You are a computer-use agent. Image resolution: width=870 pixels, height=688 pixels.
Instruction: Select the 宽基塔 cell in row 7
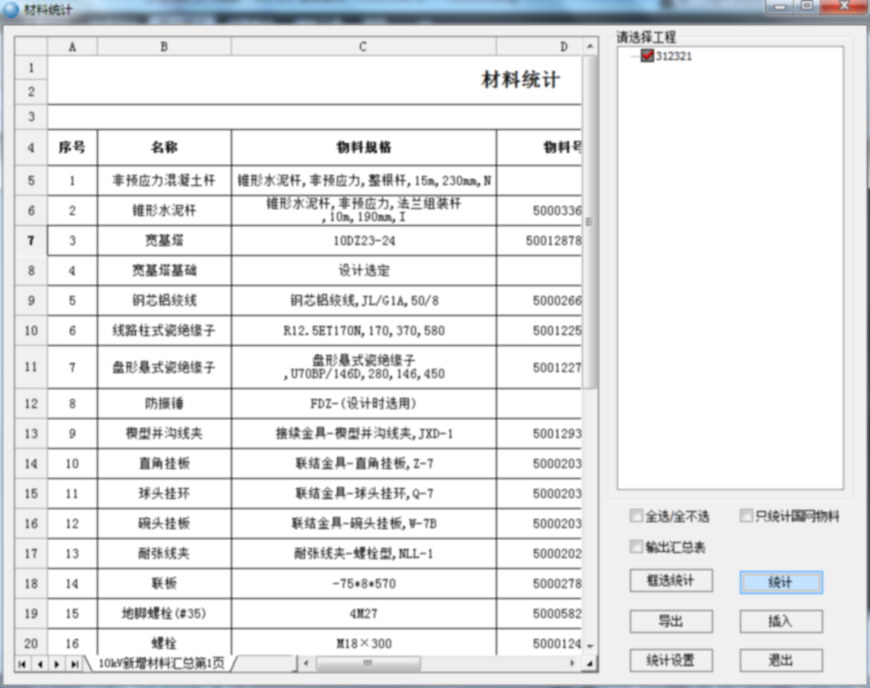(x=164, y=241)
